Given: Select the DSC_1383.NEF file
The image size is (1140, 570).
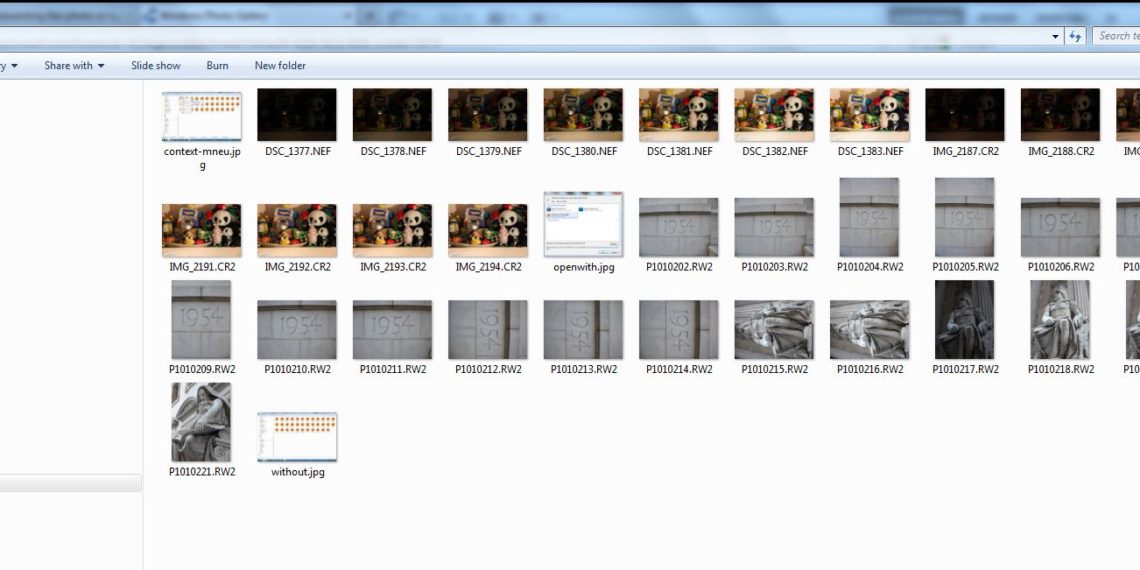Looking at the screenshot, I should (870, 115).
